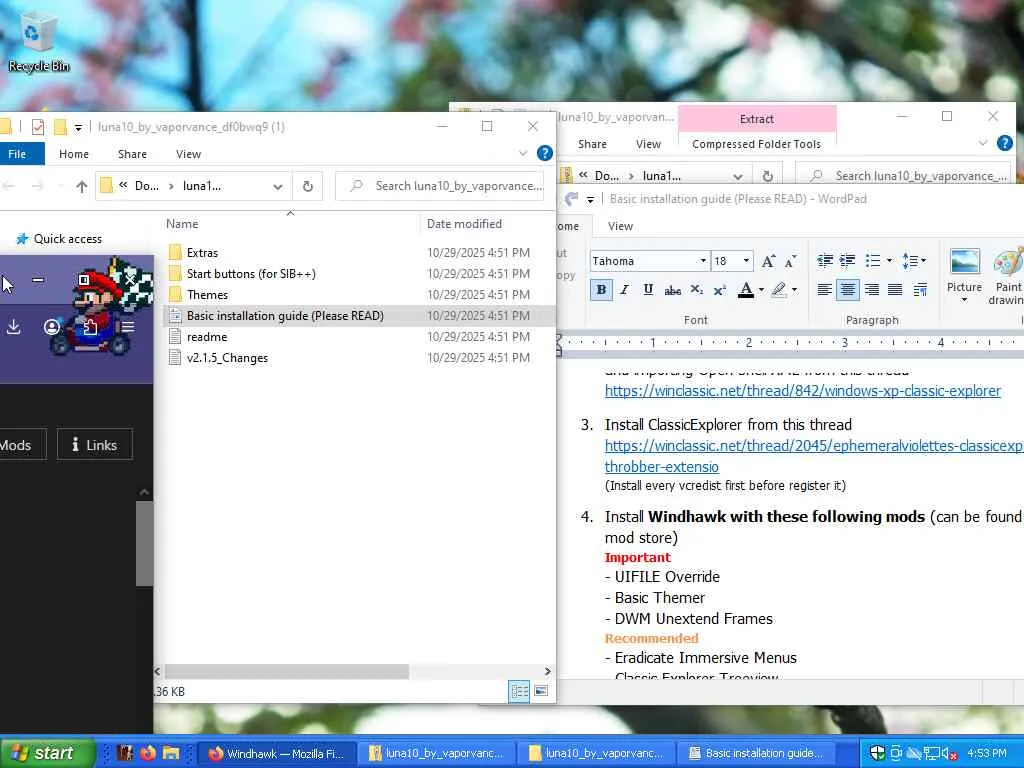Insert a Picture in WordPad

pos(964,276)
